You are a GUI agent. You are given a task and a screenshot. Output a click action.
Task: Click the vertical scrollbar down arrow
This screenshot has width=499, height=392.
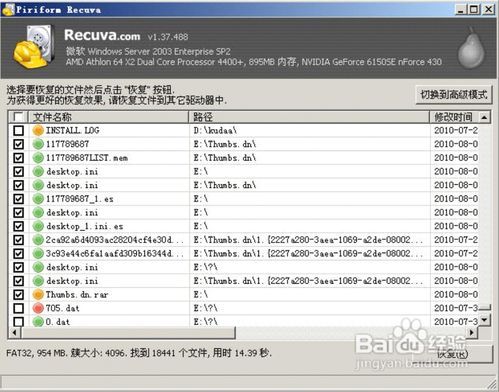click(x=484, y=320)
